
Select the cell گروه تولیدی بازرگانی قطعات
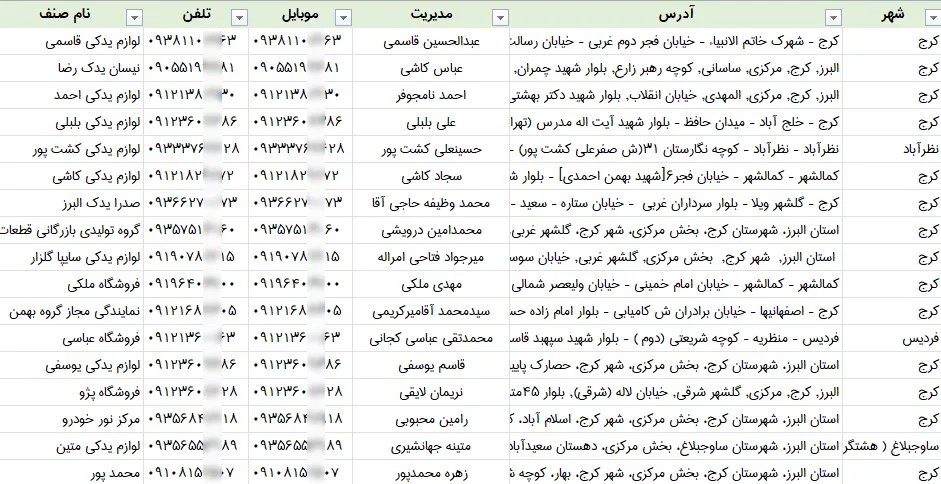(x=71, y=231)
